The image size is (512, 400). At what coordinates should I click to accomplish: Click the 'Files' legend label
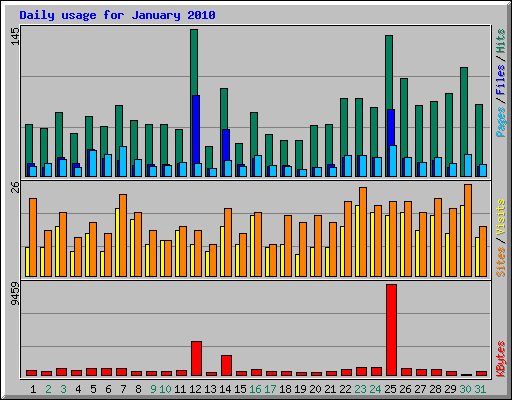[501, 80]
